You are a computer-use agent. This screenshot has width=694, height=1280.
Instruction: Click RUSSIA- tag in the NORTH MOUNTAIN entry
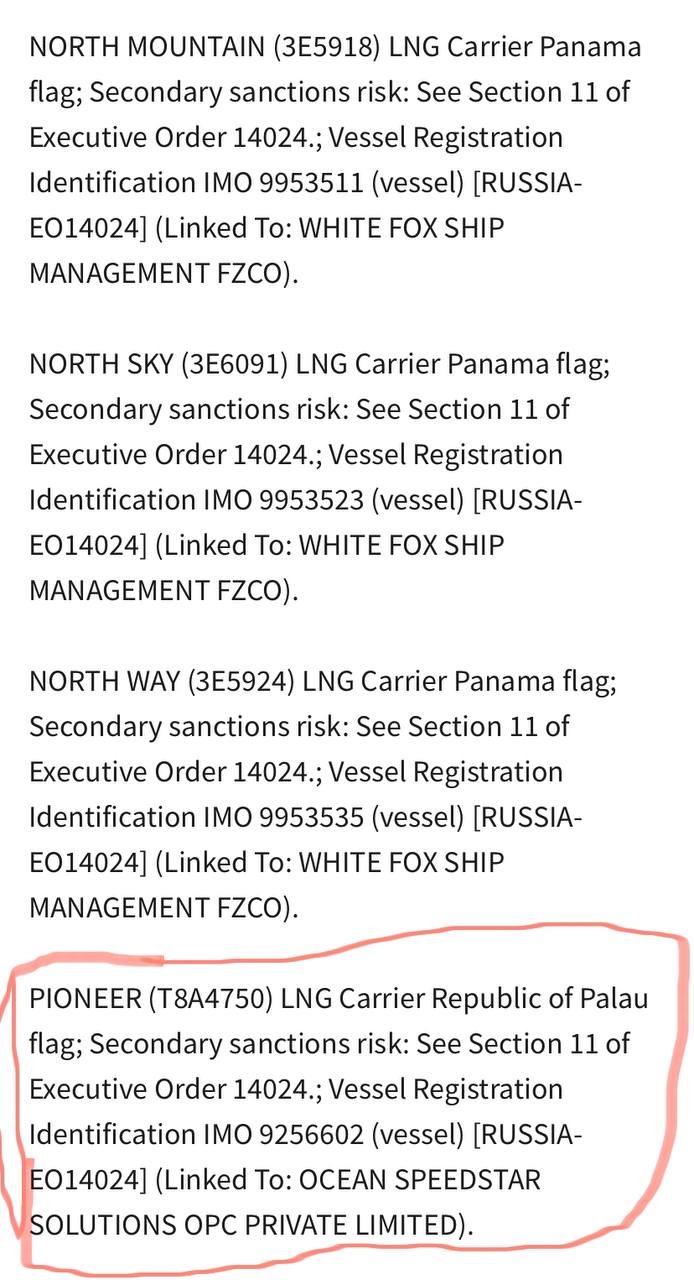pos(527,183)
